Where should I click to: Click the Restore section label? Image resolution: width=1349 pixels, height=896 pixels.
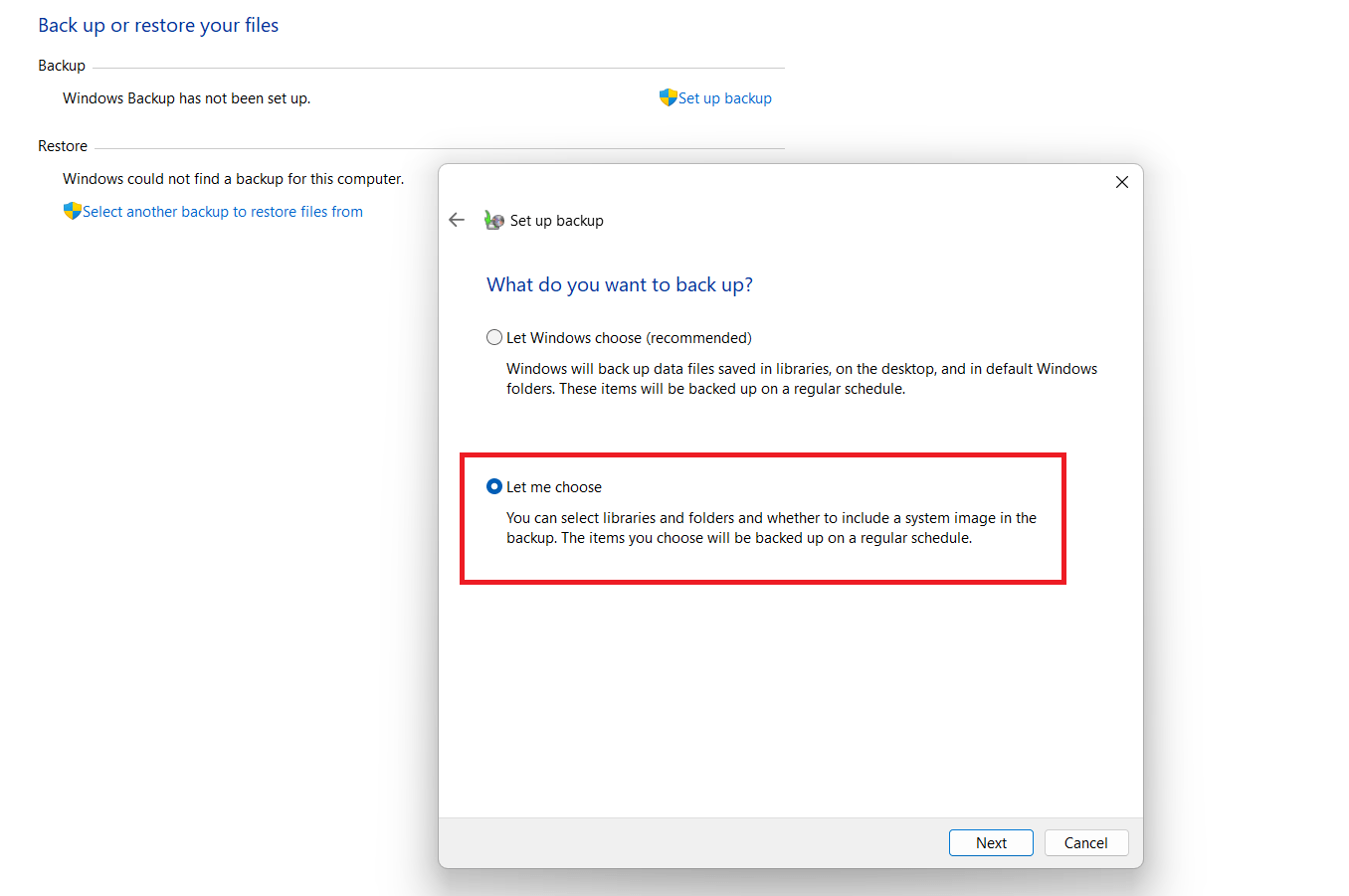[x=63, y=145]
